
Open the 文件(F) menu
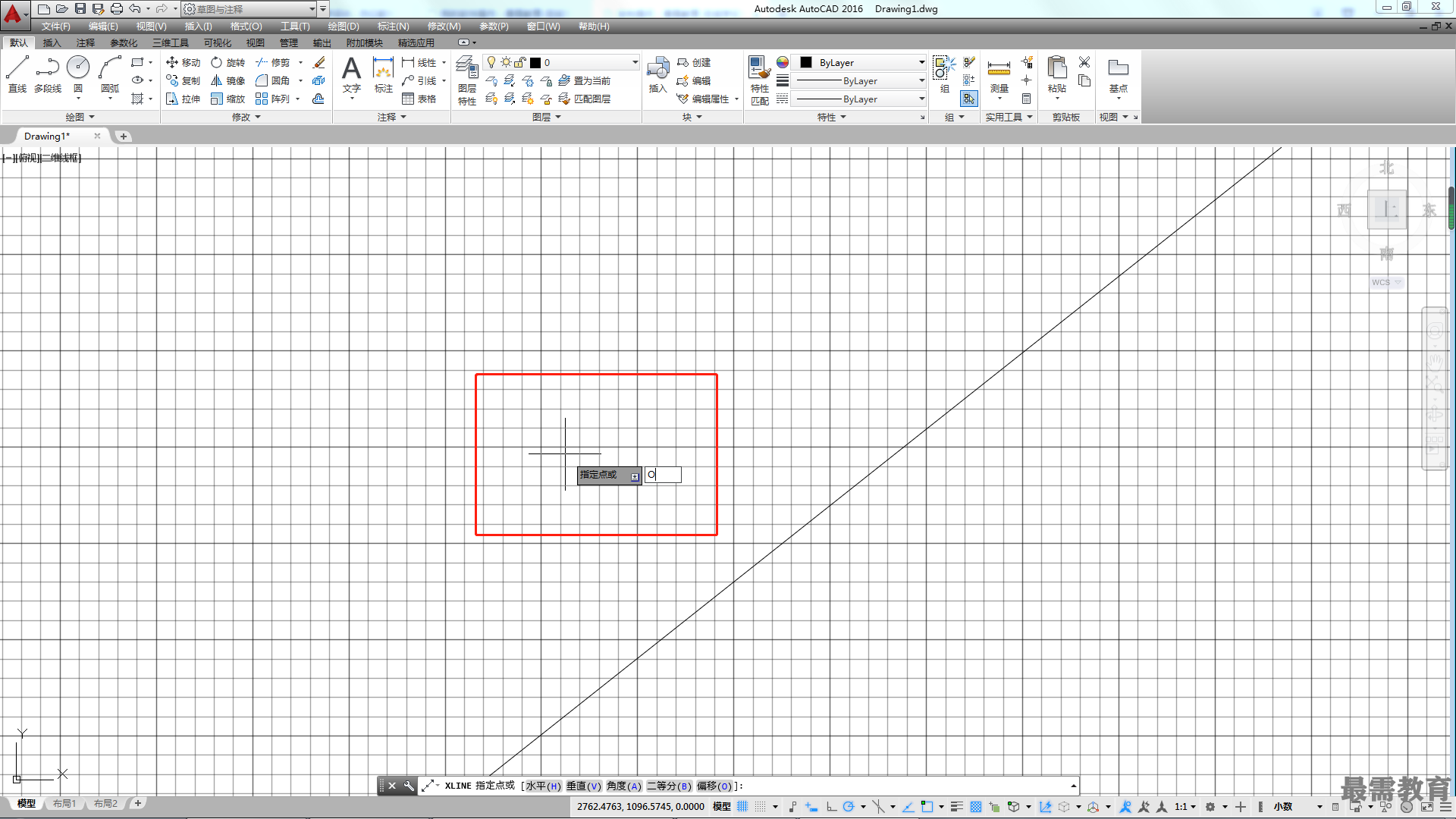coord(55,26)
